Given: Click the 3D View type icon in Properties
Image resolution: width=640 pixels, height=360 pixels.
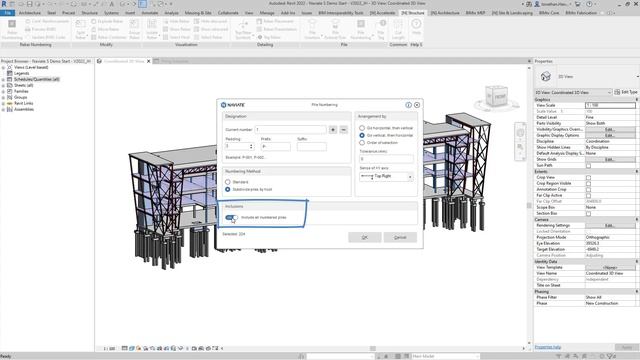Looking at the screenshot, I should (546, 76).
